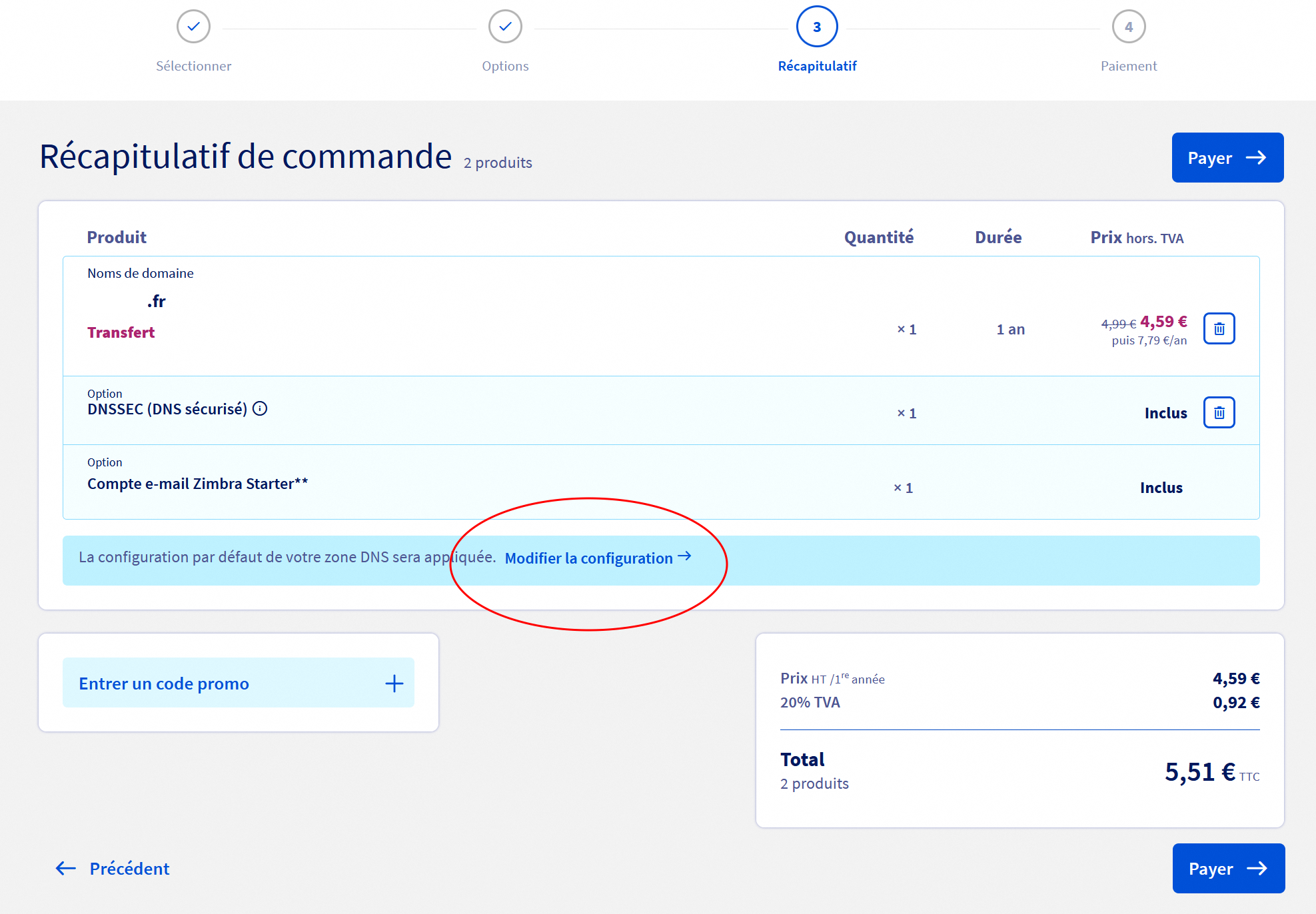Viewport: 1316px width, 914px height.
Task: Click the back arrow next to Précédent
Action: click(x=65, y=868)
